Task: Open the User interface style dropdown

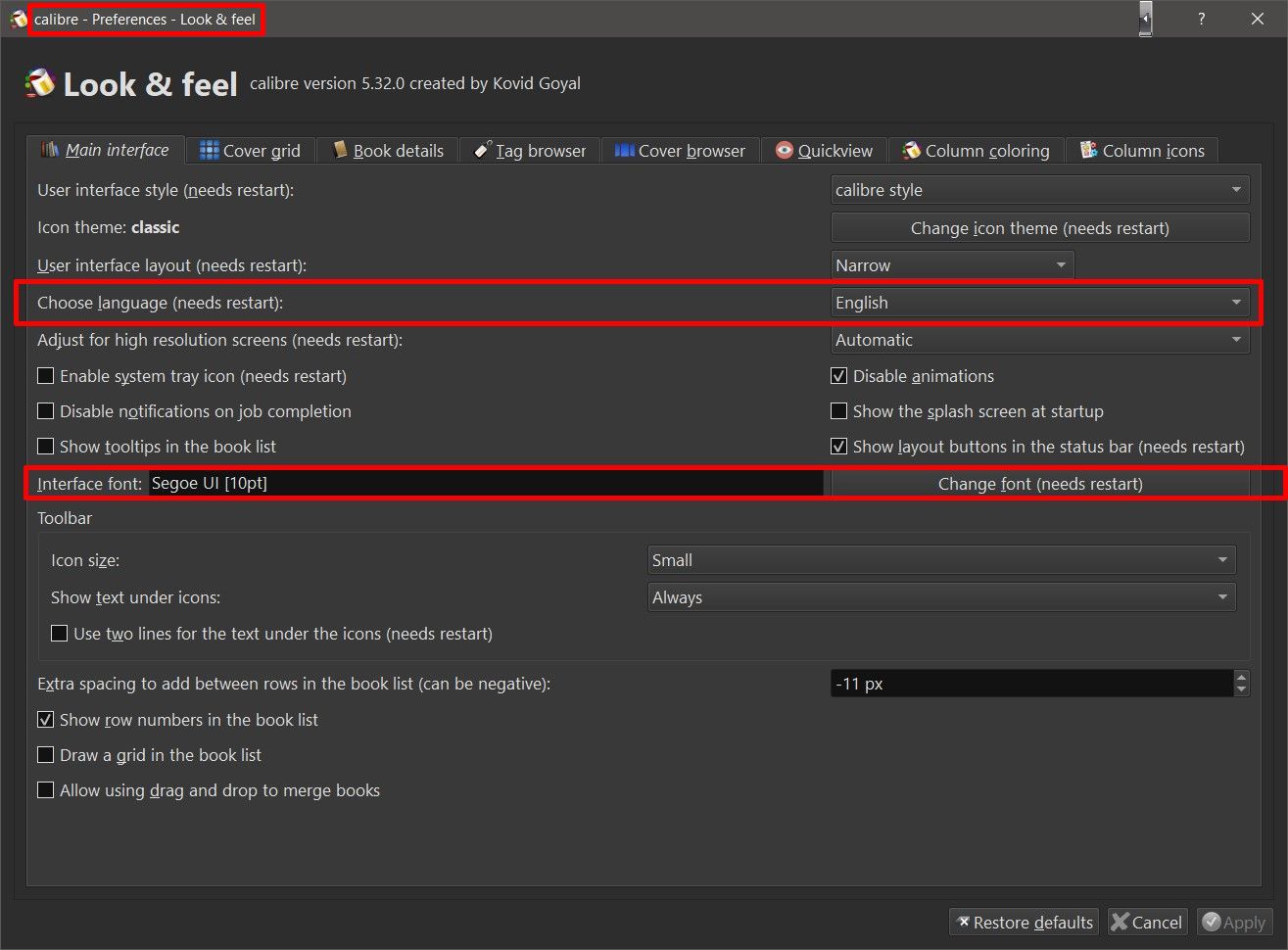Action: coord(1039,190)
